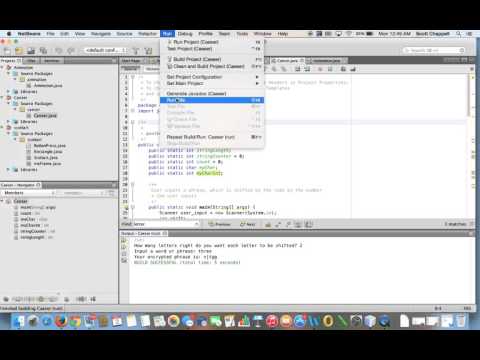Image resolution: width=480 pixels, height=360 pixels.
Task: Open Firefox from the dock
Action: click(x=61, y=321)
